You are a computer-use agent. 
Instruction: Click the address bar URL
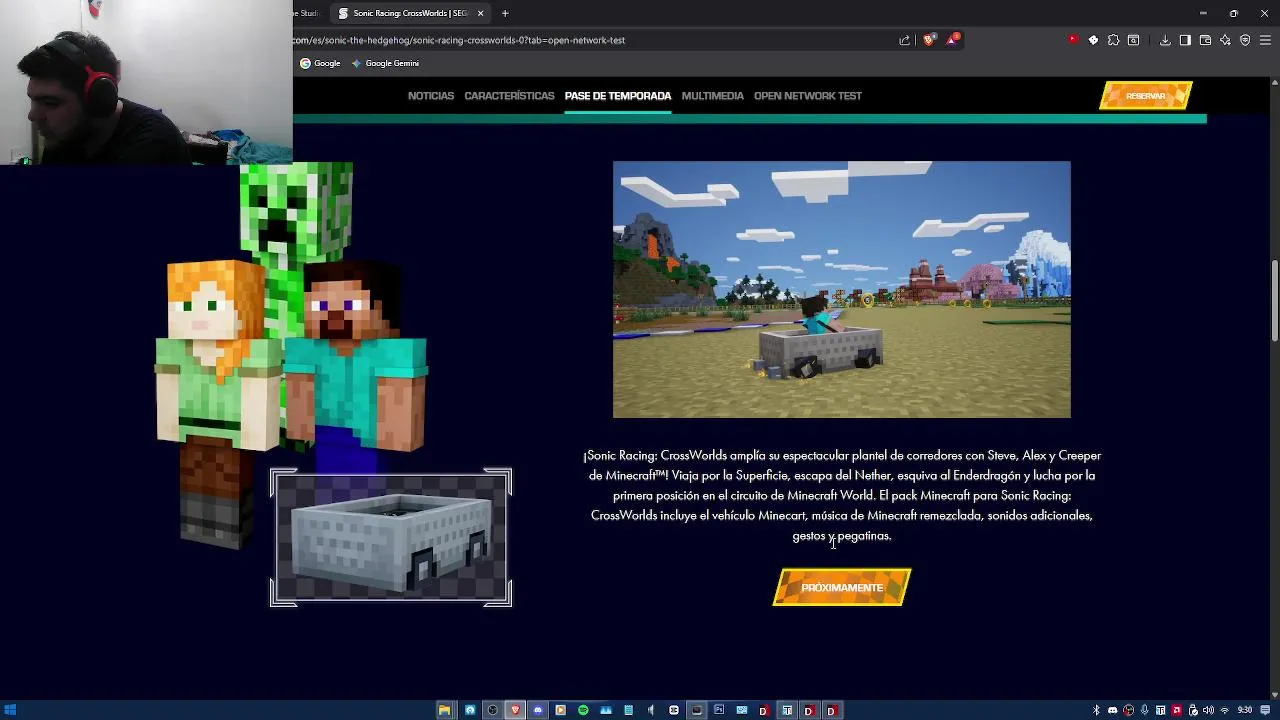point(459,40)
